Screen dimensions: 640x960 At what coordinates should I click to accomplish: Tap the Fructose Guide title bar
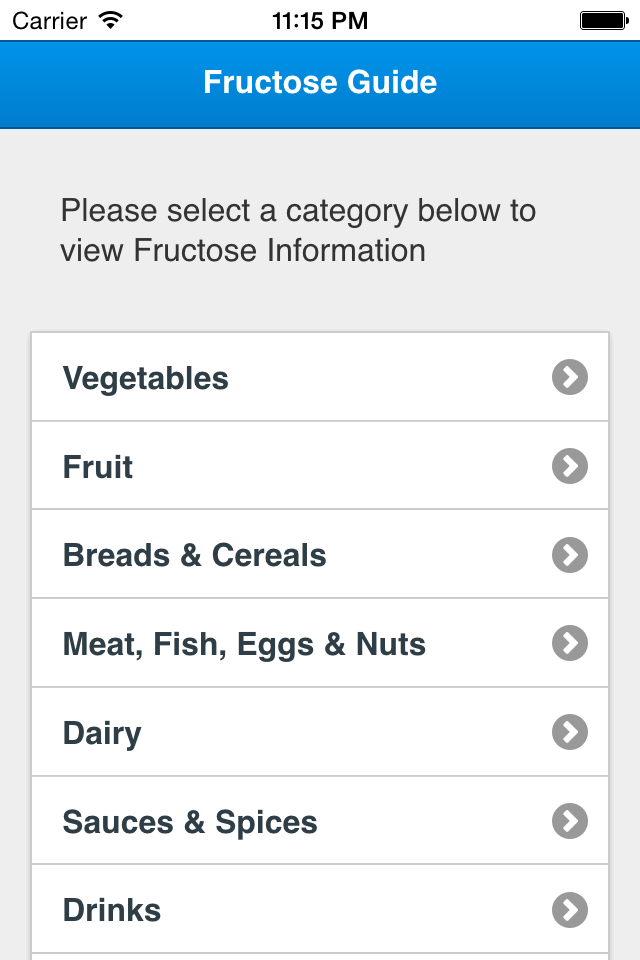(320, 83)
